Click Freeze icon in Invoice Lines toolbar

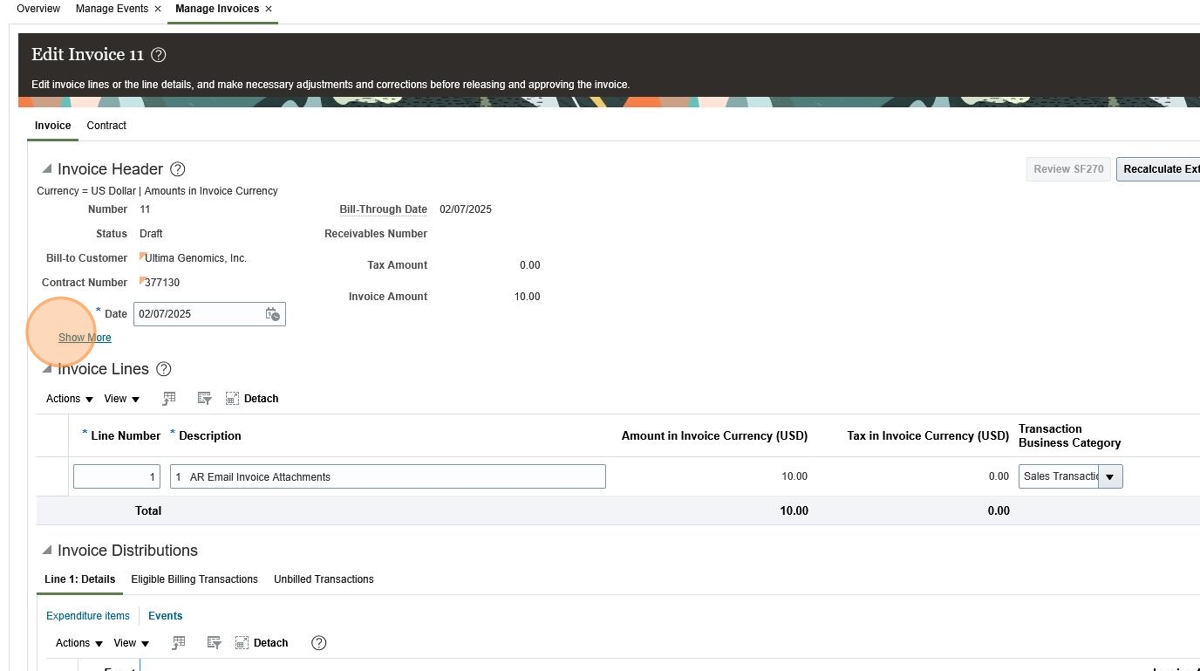(169, 398)
